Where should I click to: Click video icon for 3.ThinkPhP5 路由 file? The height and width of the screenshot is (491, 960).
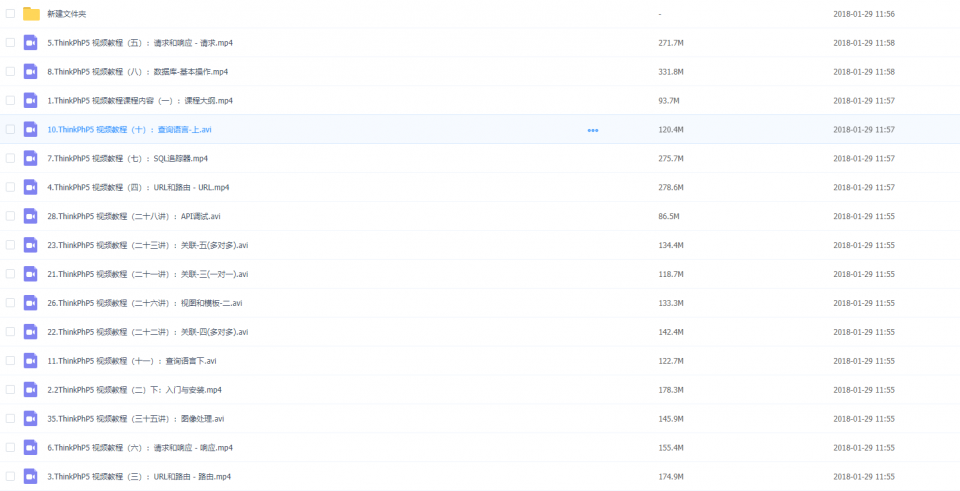click(x=31, y=476)
